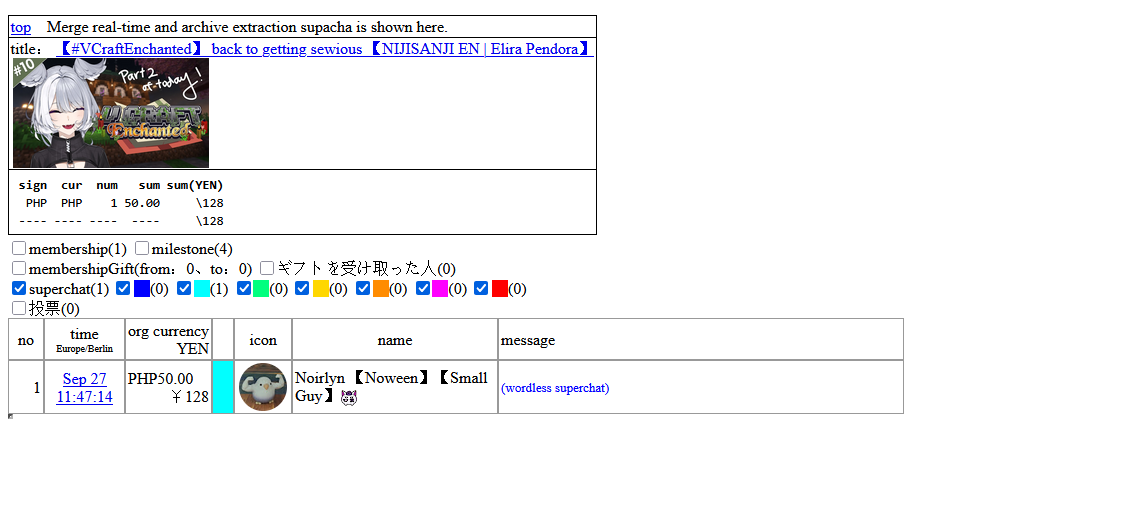Click the cyan tier cell in row 1
This screenshot has width=1139, height=524.
coord(223,387)
